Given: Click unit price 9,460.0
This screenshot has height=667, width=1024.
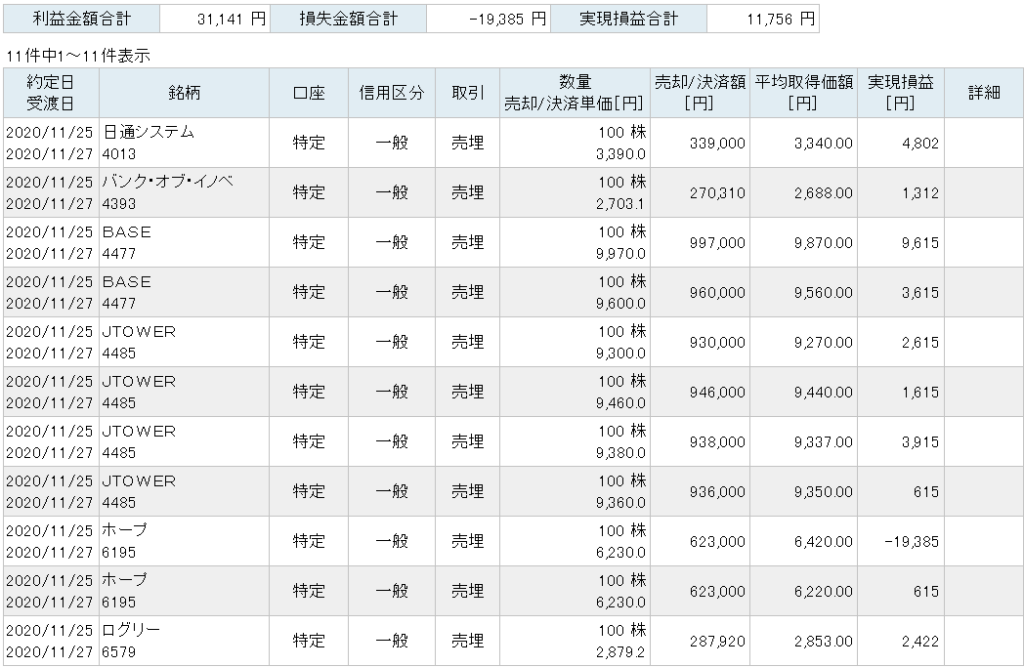Looking at the screenshot, I should point(620,403).
